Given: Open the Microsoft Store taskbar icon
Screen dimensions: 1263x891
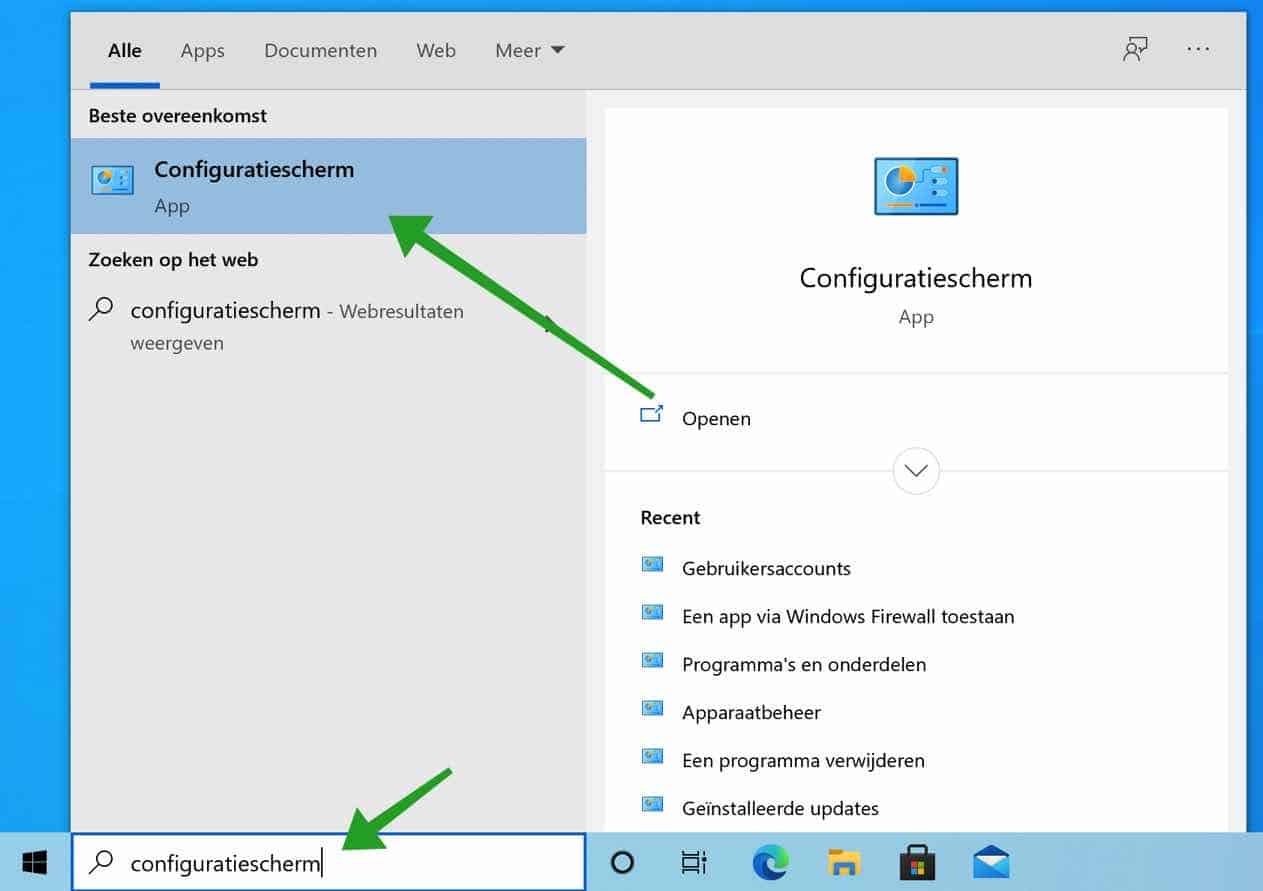Looking at the screenshot, I should (x=916, y=861).
